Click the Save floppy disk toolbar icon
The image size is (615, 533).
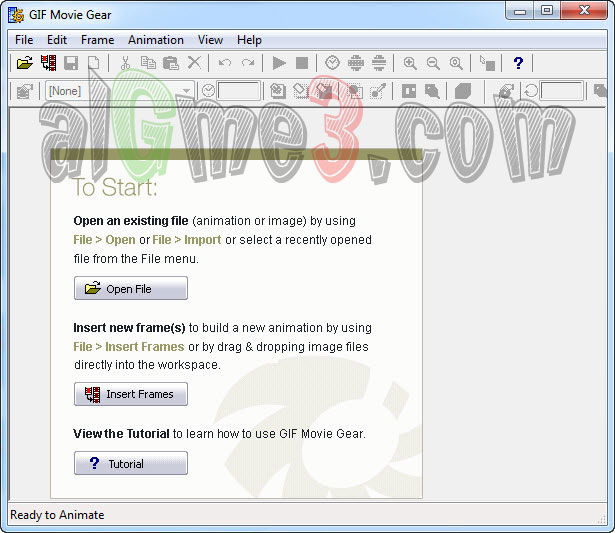pos(71,63)
